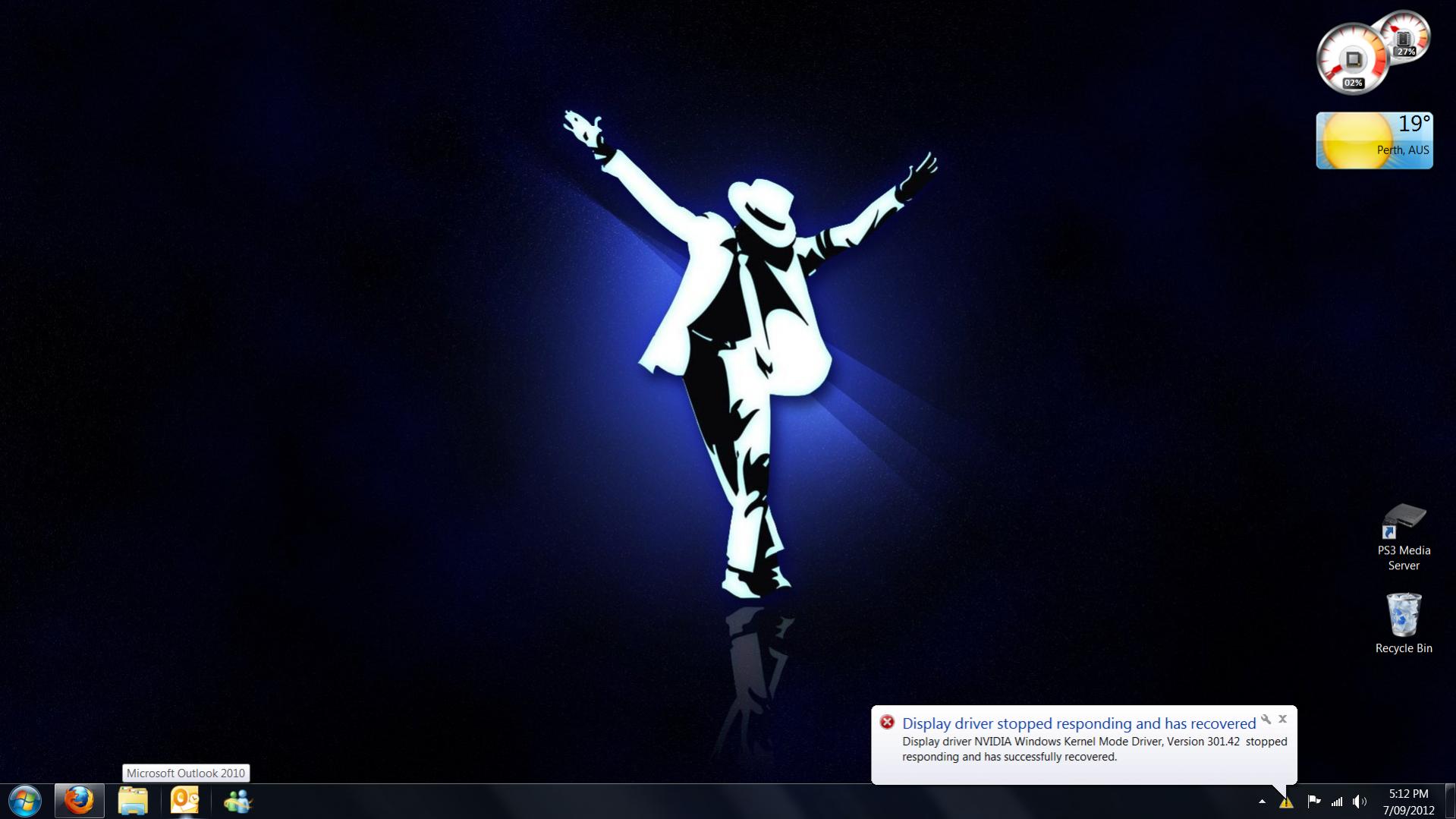Launch Microsoft Outlook 2010 from taskbar
The width and height of the screenshot is (1456, 819).
(184, 801)
